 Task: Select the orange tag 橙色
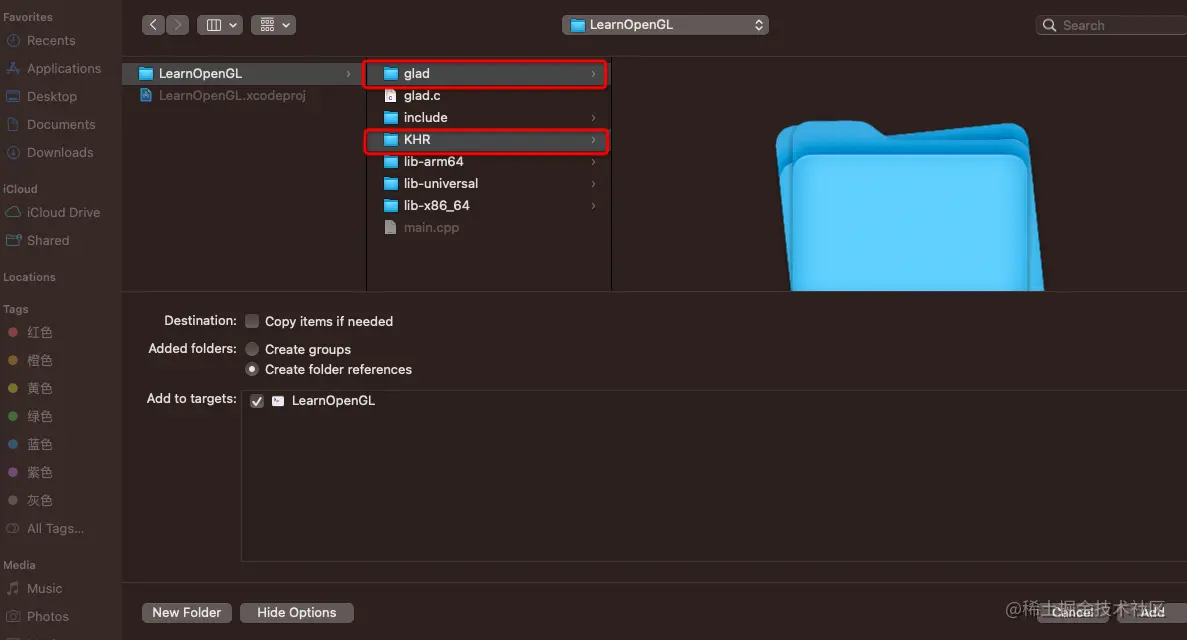click(x=39, y=360)
